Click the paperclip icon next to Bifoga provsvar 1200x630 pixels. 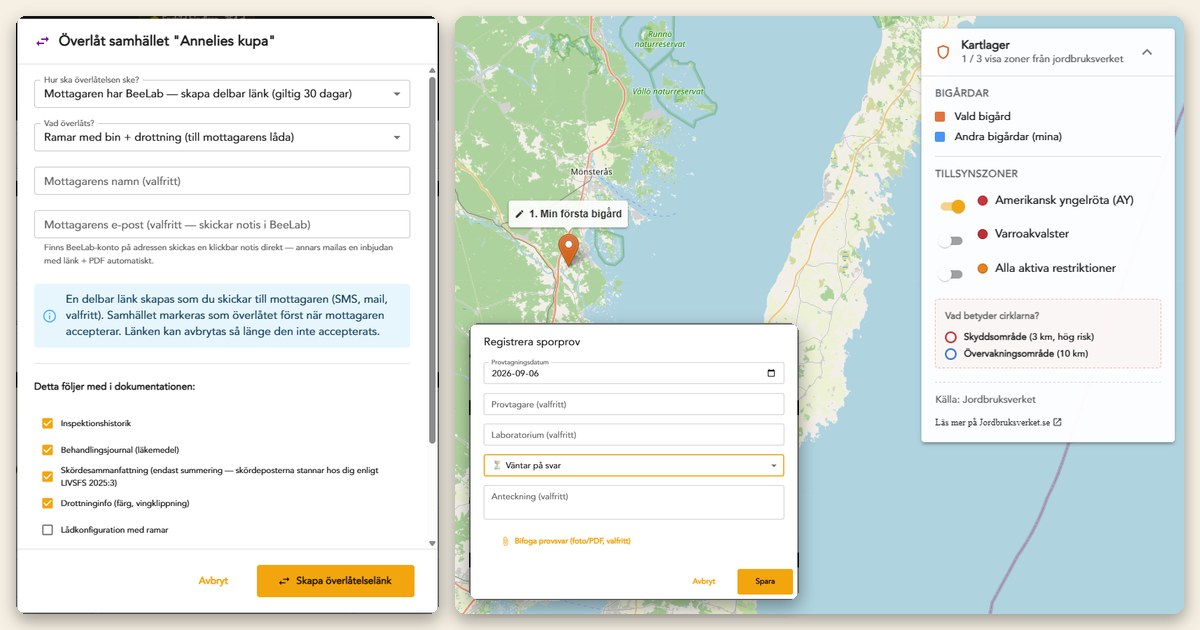click(506, 541)
